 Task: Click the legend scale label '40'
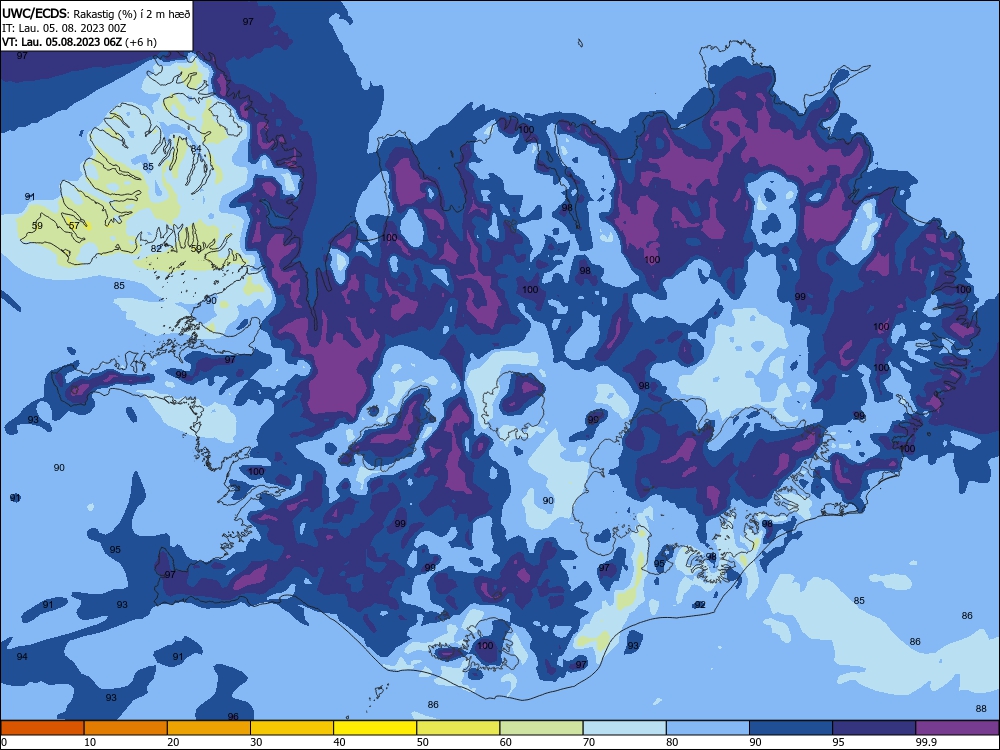(x=339, y=742)
